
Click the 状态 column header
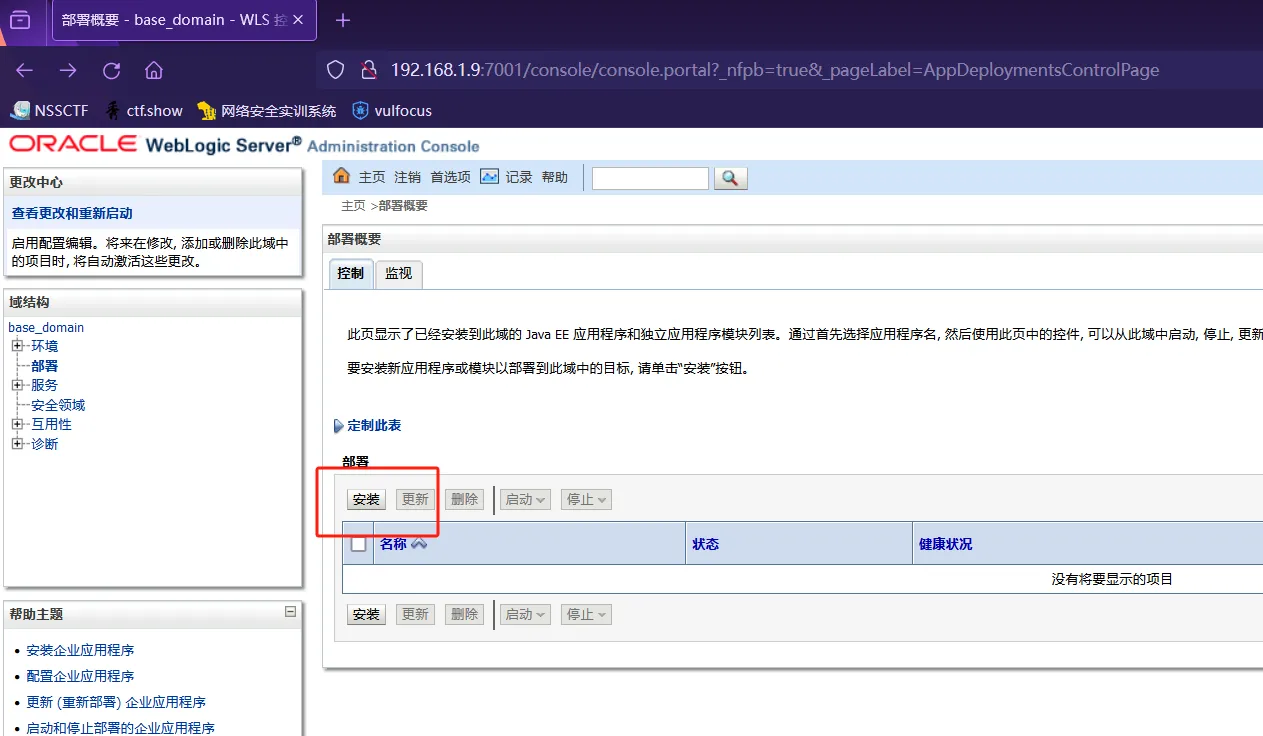[706, 544]
